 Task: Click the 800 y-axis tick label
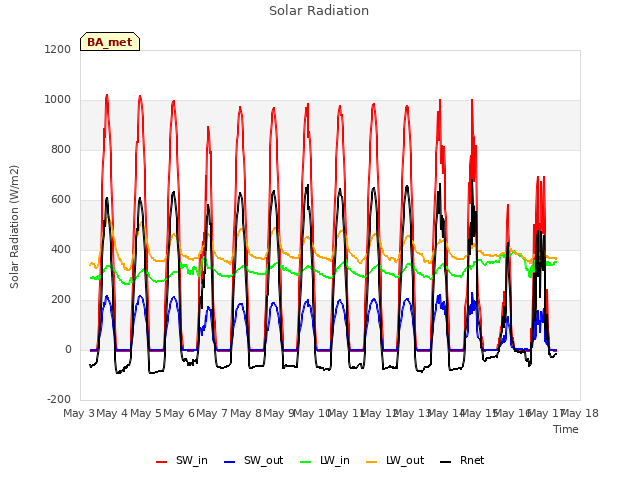tap(61, 149)
